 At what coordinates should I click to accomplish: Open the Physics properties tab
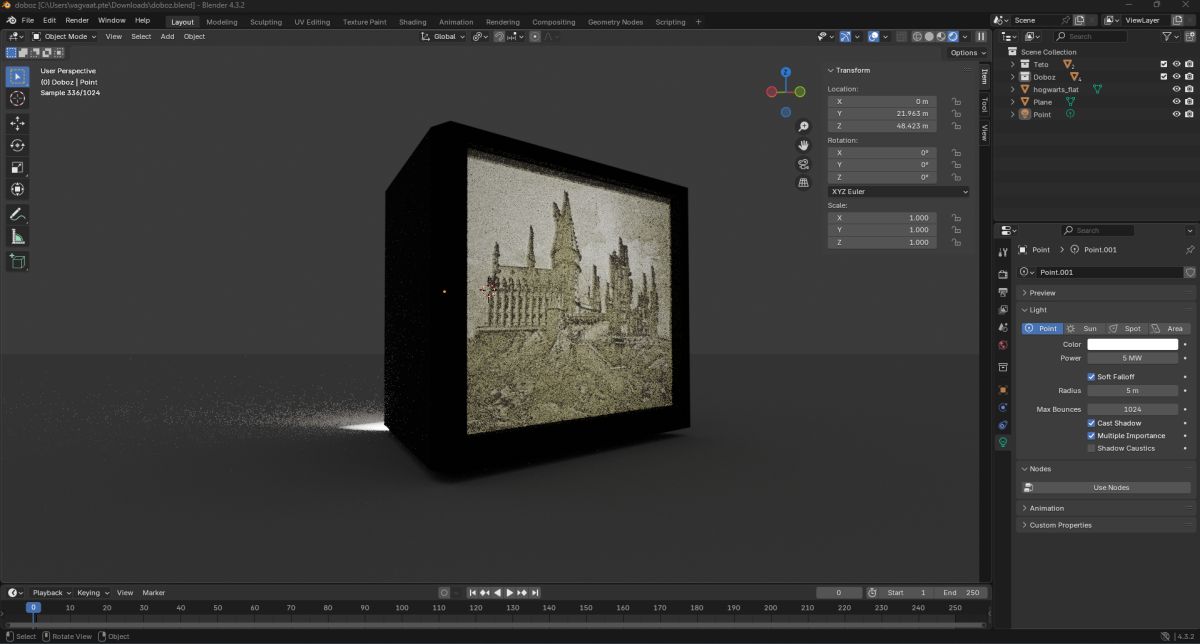pos(1003,407)
